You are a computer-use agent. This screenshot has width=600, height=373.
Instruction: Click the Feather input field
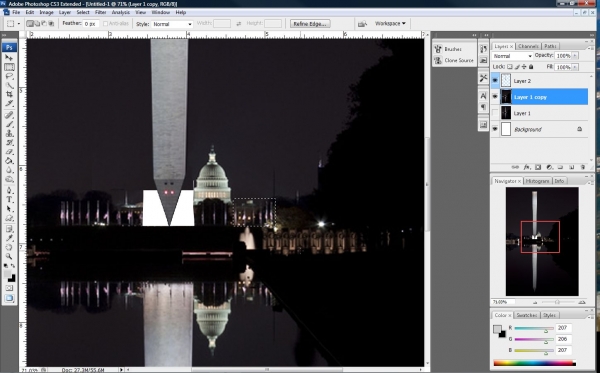click(91, 24)
